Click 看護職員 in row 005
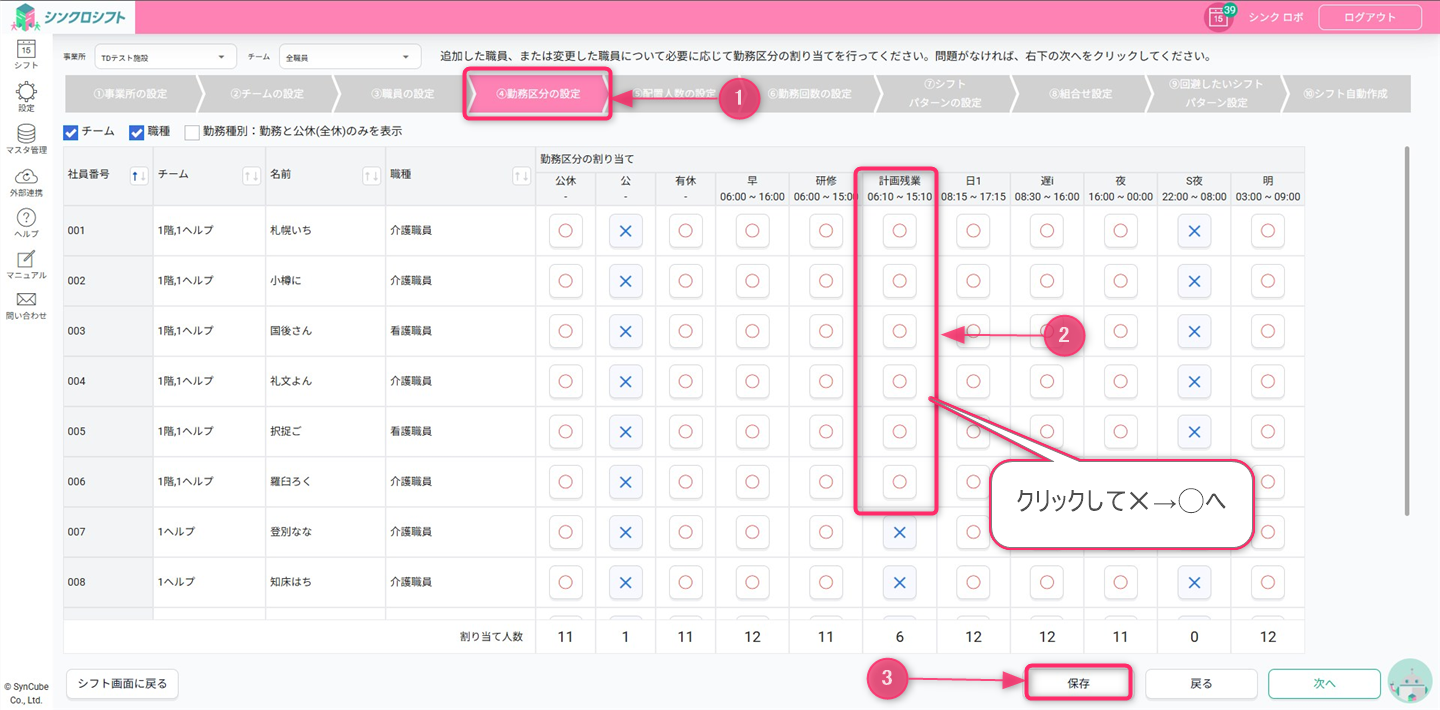 411,431
